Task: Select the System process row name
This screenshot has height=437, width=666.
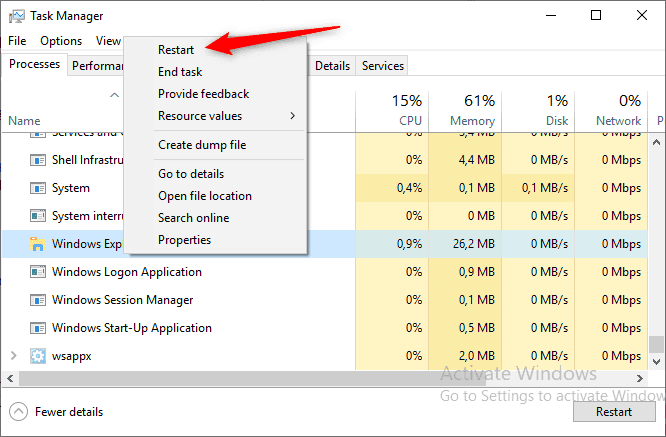Action: (71, 188)
